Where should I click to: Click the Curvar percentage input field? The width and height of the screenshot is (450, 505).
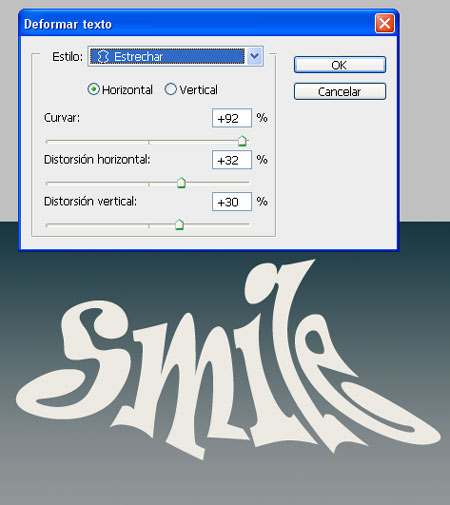coord(232,118)
